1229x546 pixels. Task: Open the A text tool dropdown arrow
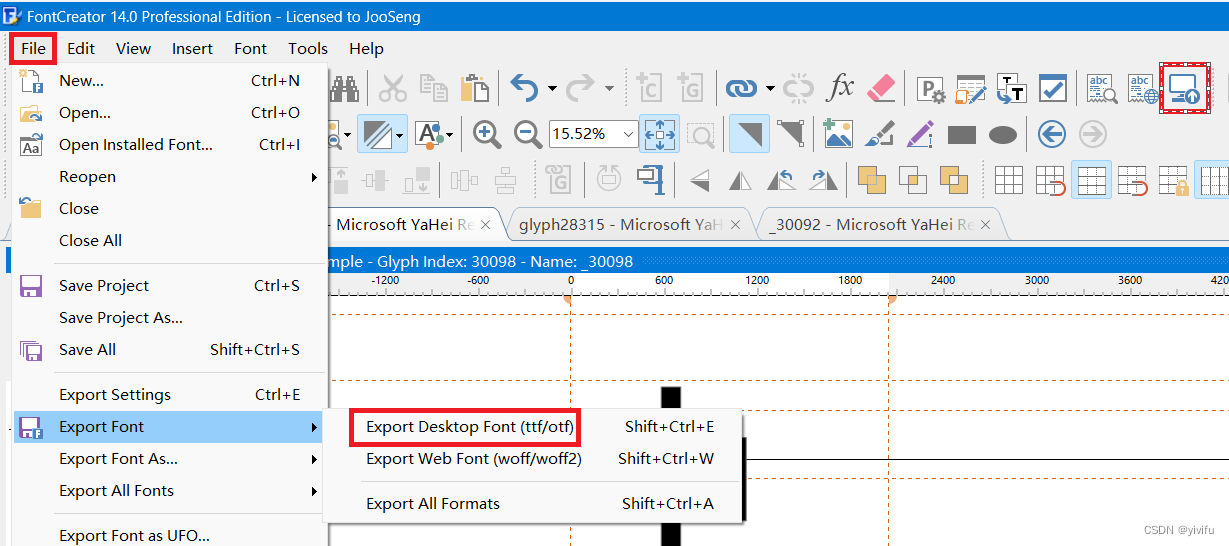[449, 133]
